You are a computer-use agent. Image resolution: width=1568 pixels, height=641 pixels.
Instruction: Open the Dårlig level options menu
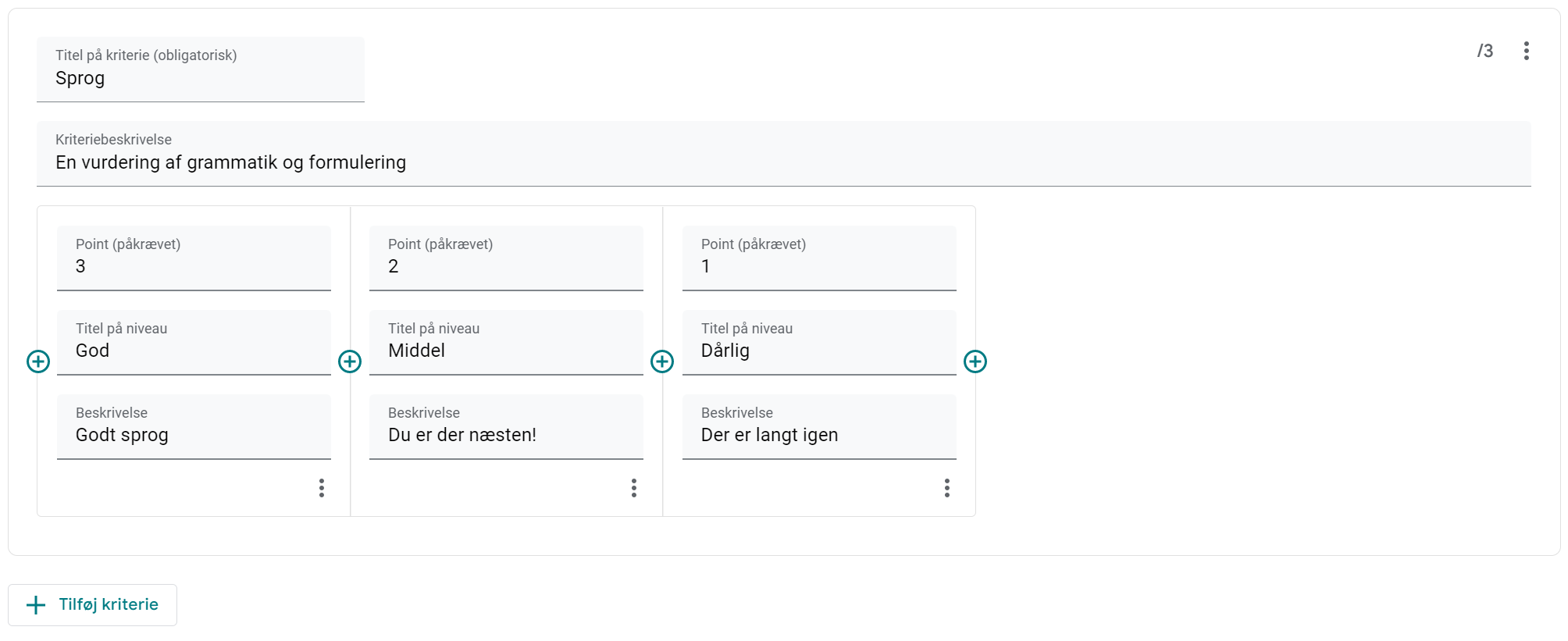click(x=946, y=488)
